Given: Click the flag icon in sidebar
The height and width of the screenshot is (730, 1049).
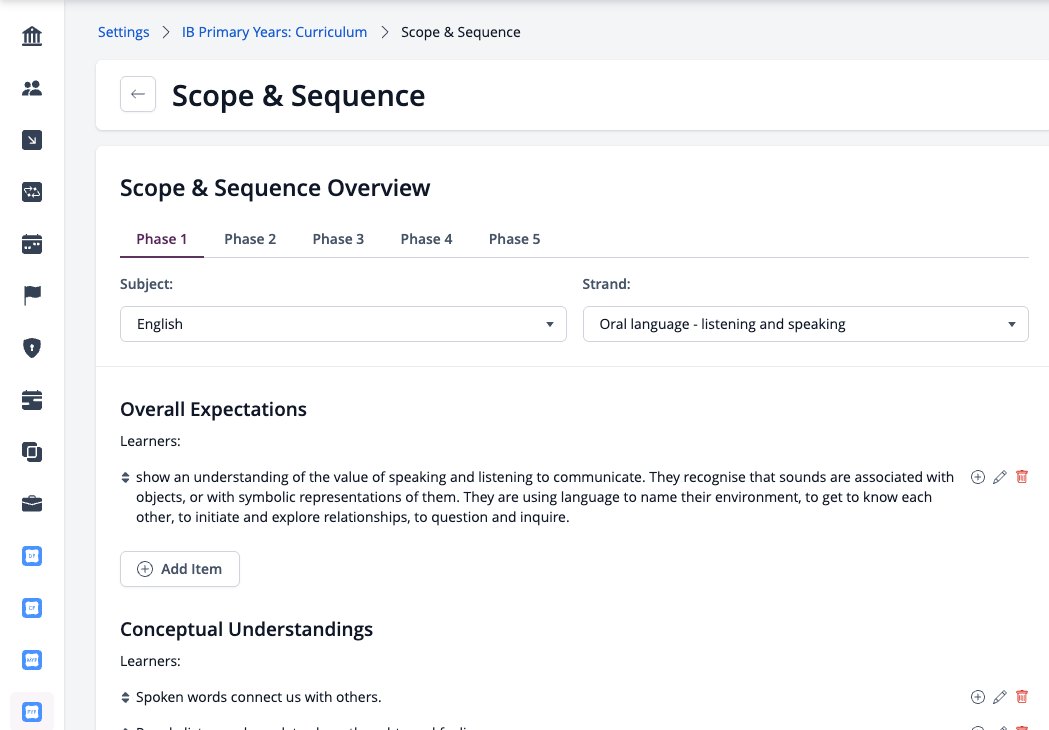Looking at the screenshot, I should (31, 295).
